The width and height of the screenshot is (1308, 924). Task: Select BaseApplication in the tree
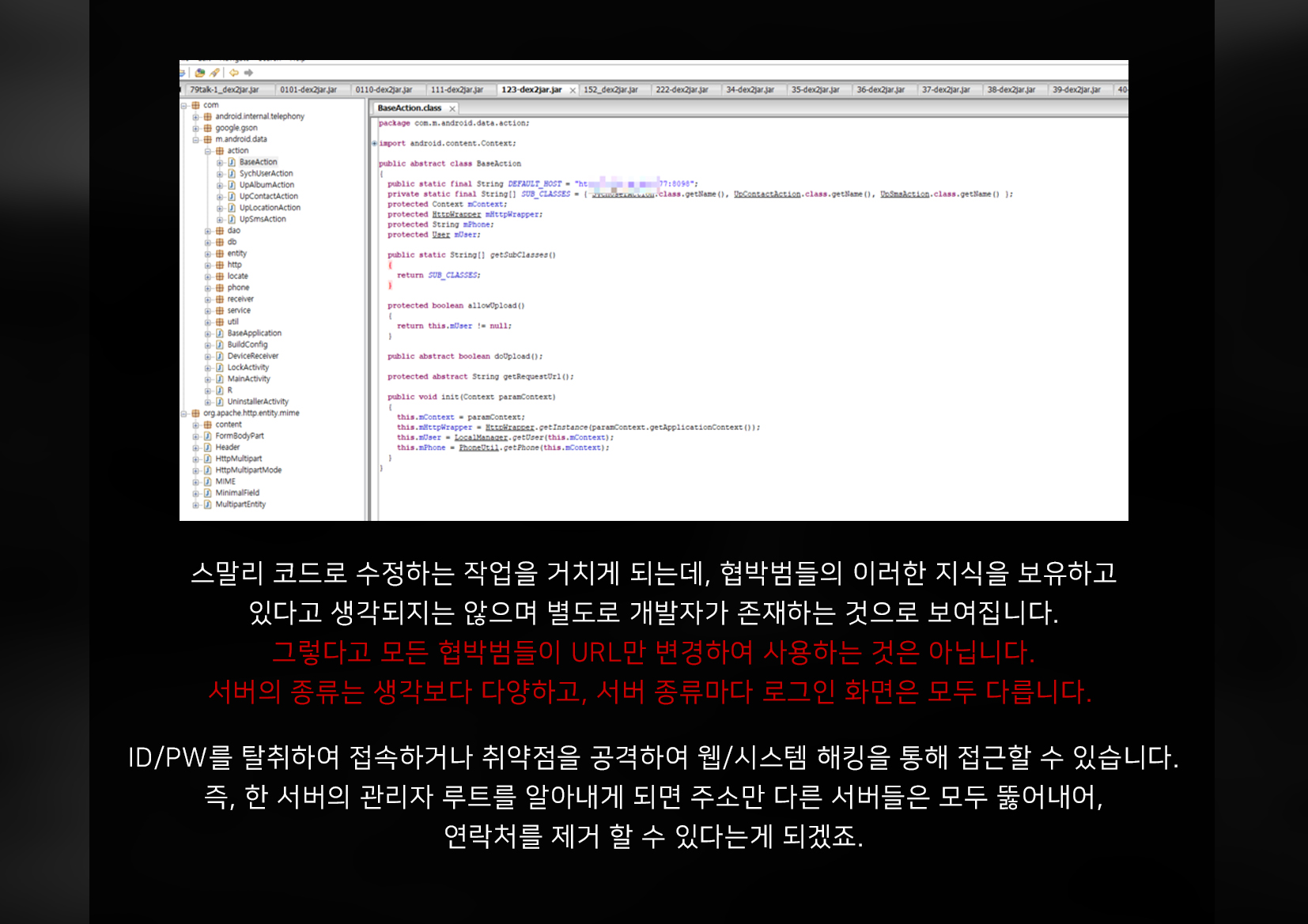point(255,334)
